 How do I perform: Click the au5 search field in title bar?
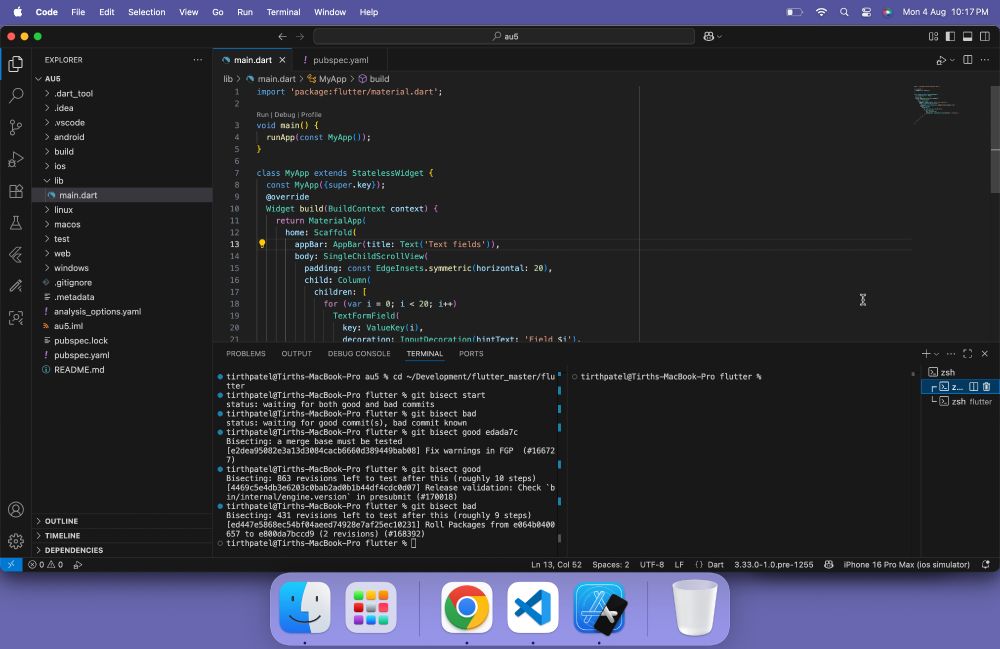[504, 37]
